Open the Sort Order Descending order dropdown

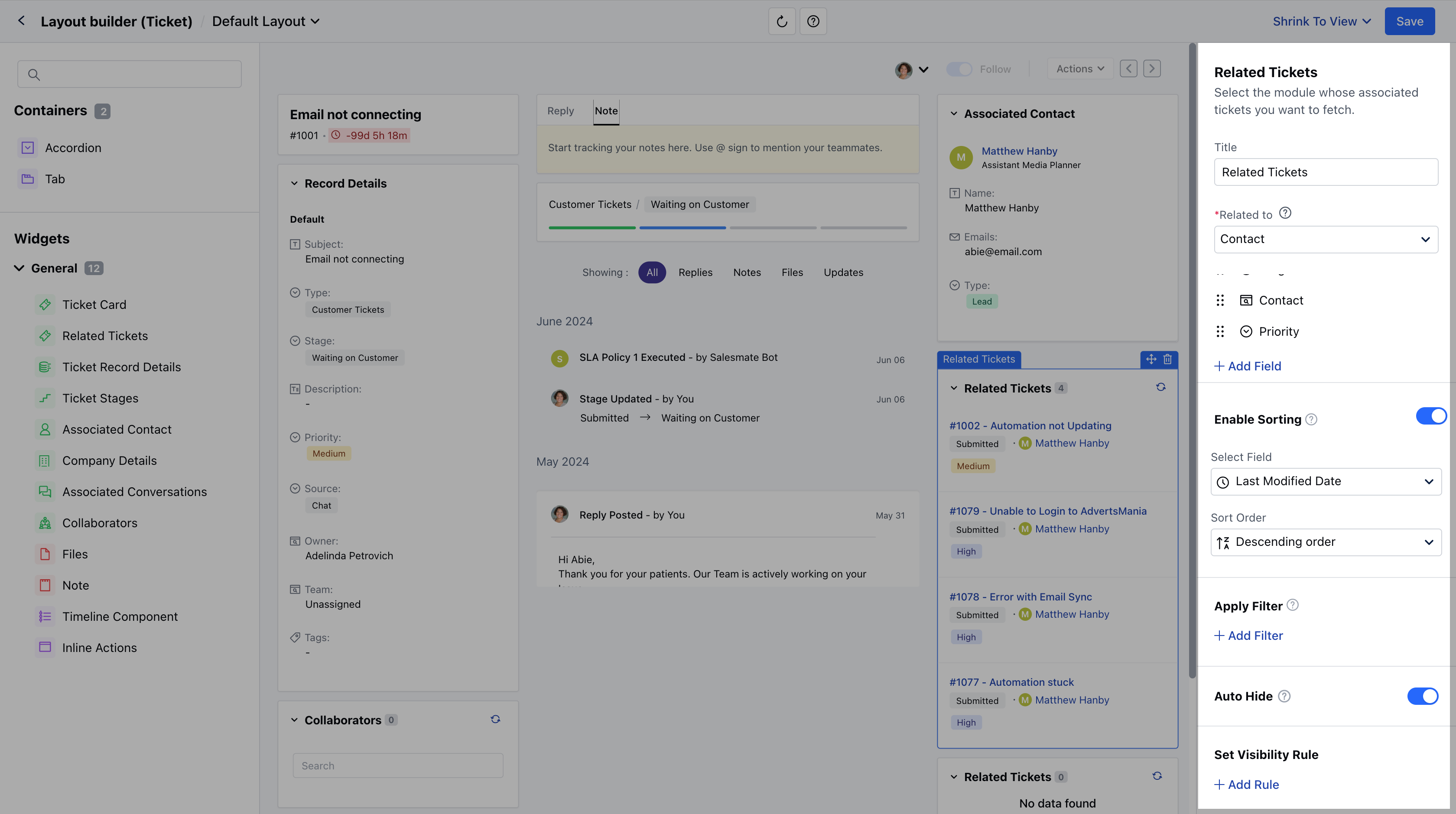coord(1326,542)
